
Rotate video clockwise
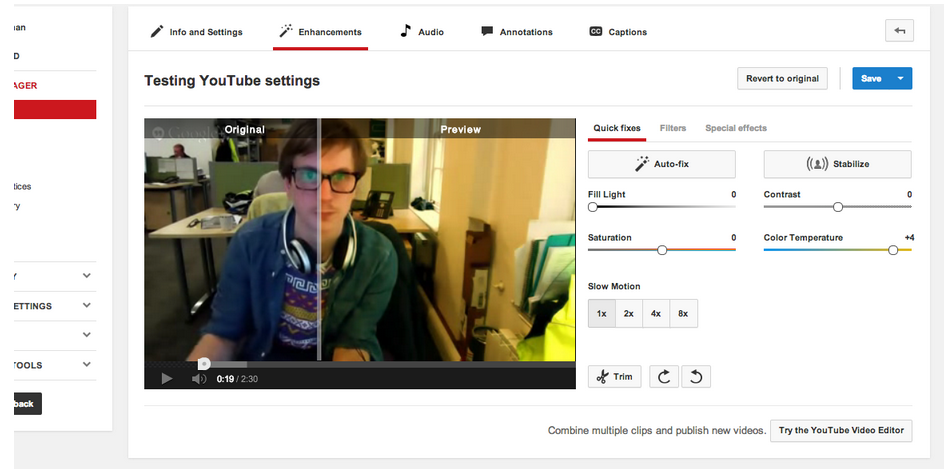pyautogui.click(x=664, y=377)
